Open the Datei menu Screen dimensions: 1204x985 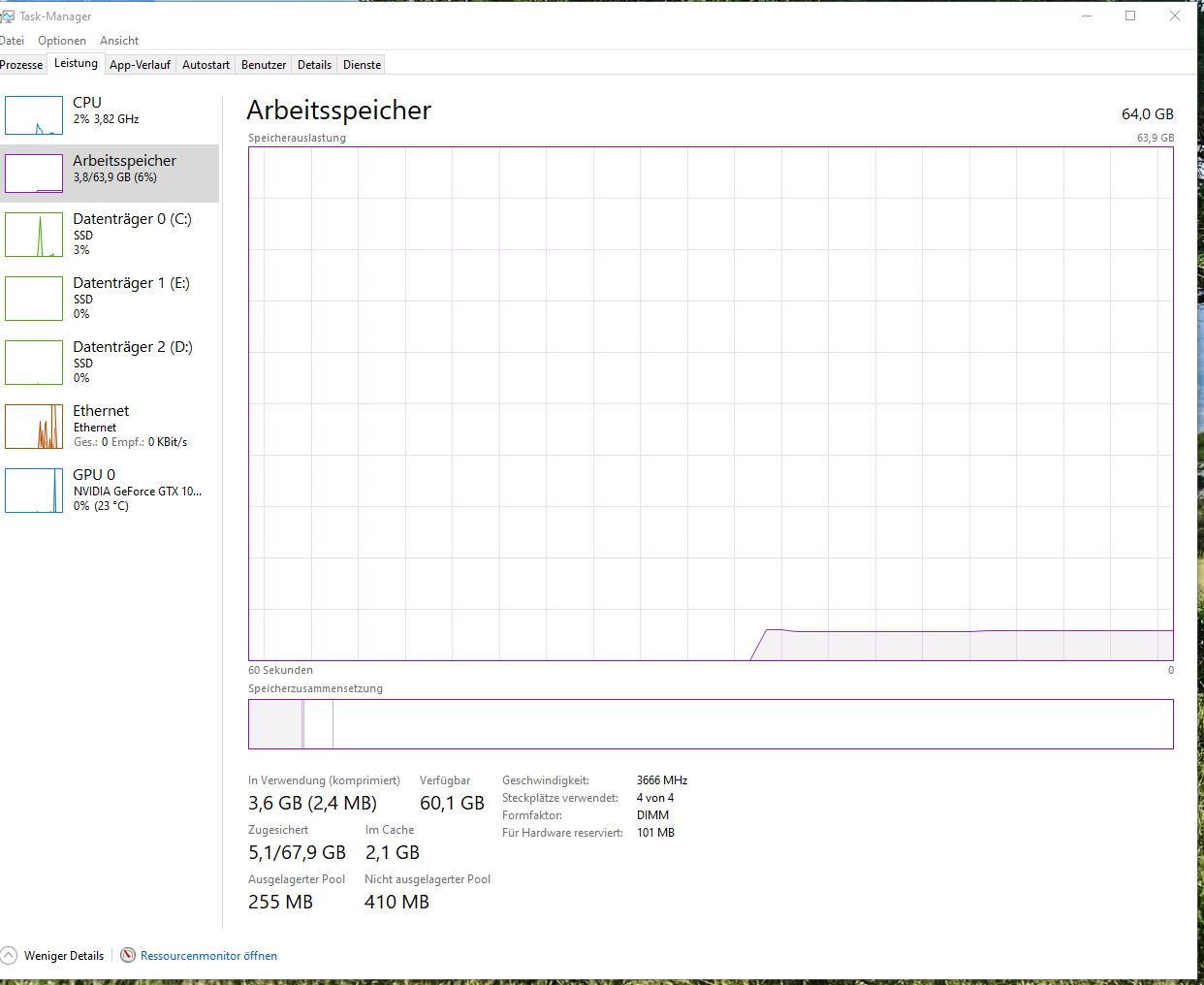click(13, 40)
